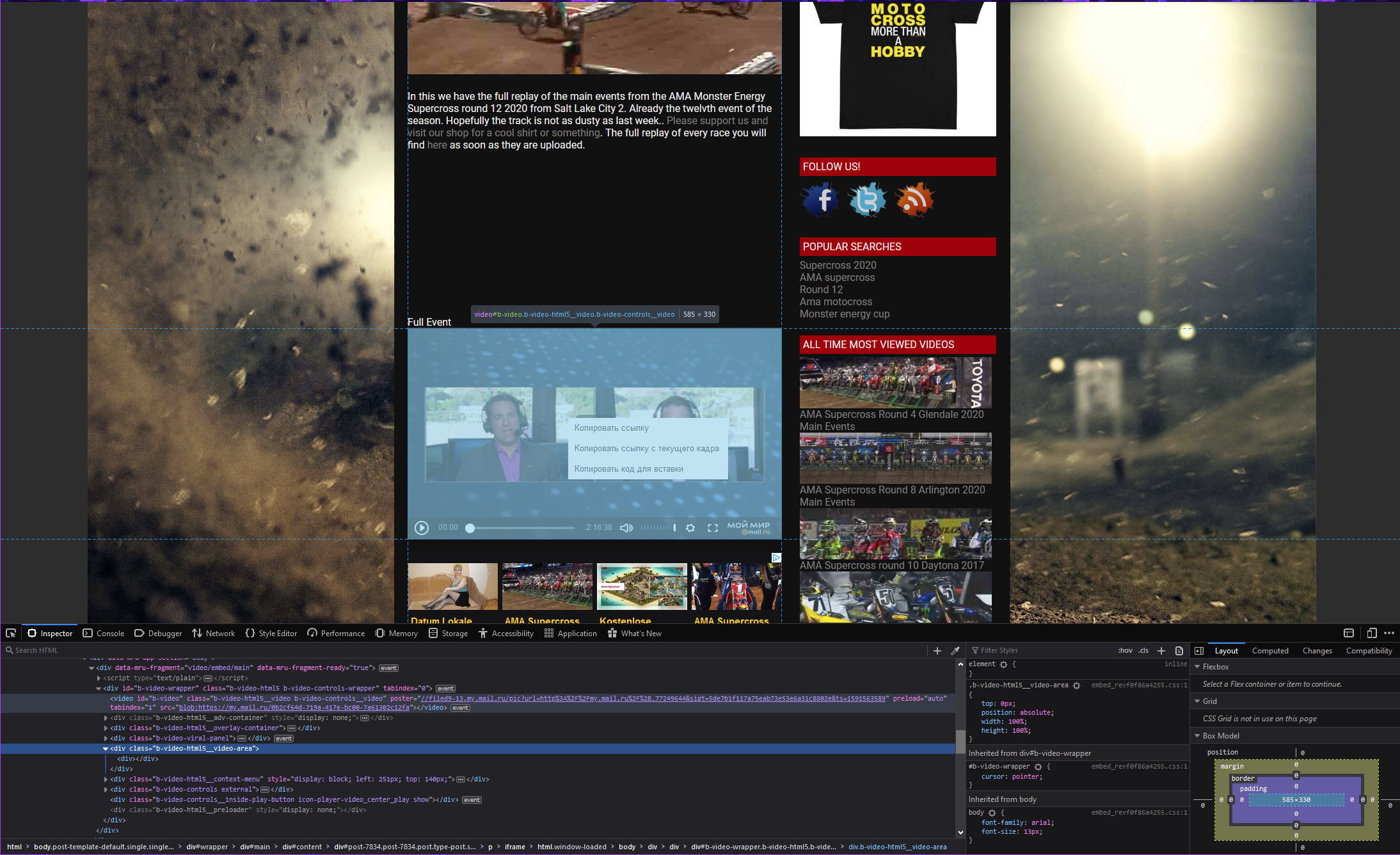This screenshot has width=1400, height=855.
Task: Click the element picker icon
Action: tap(11, 633)
